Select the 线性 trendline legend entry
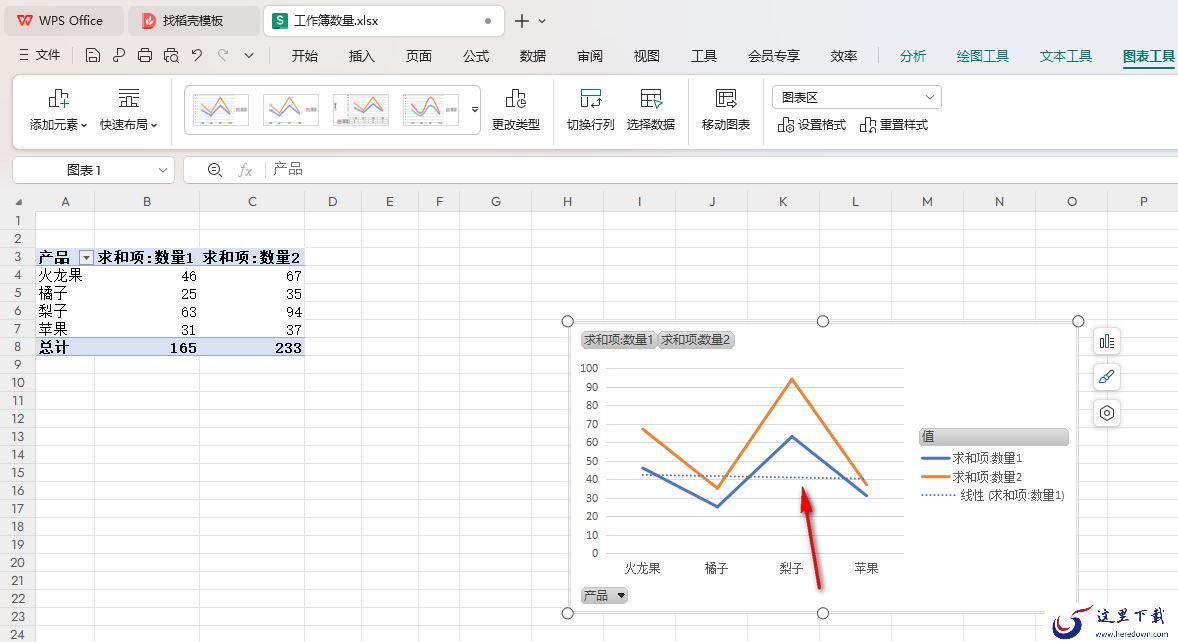This screenshot has height=642, width=1178. [993, 496]
